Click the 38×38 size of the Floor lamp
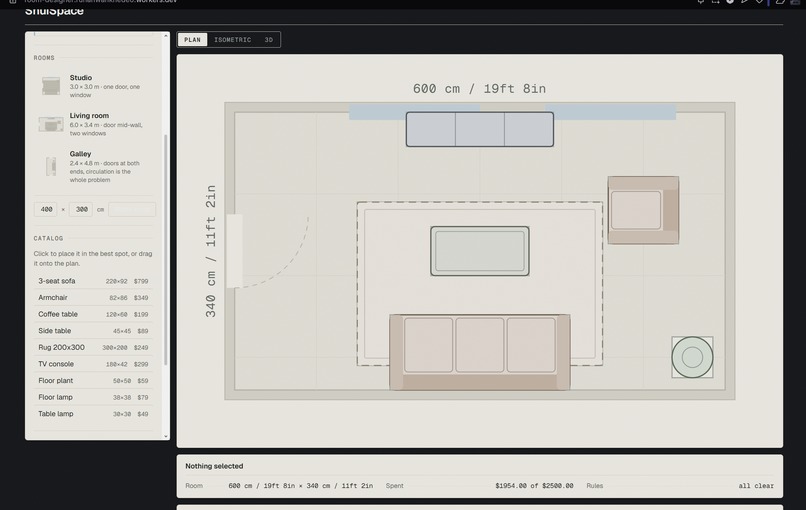806x510 pixels. pos(122,397)
